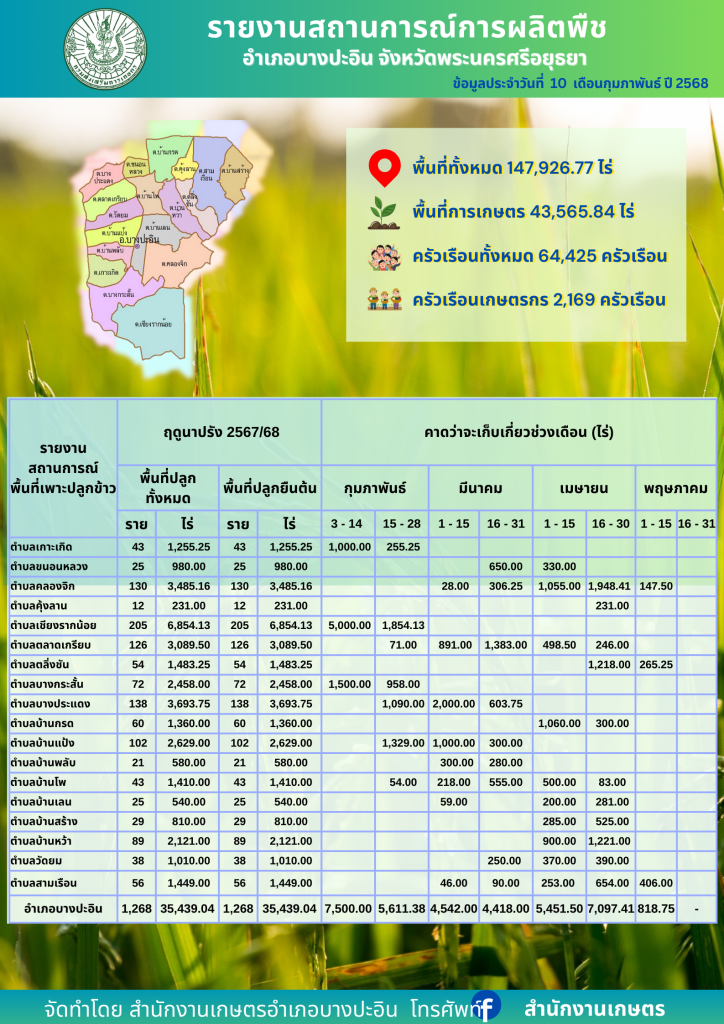
Task: Click row label ตำบลบ้านเลน
Action: click(42, 802)
